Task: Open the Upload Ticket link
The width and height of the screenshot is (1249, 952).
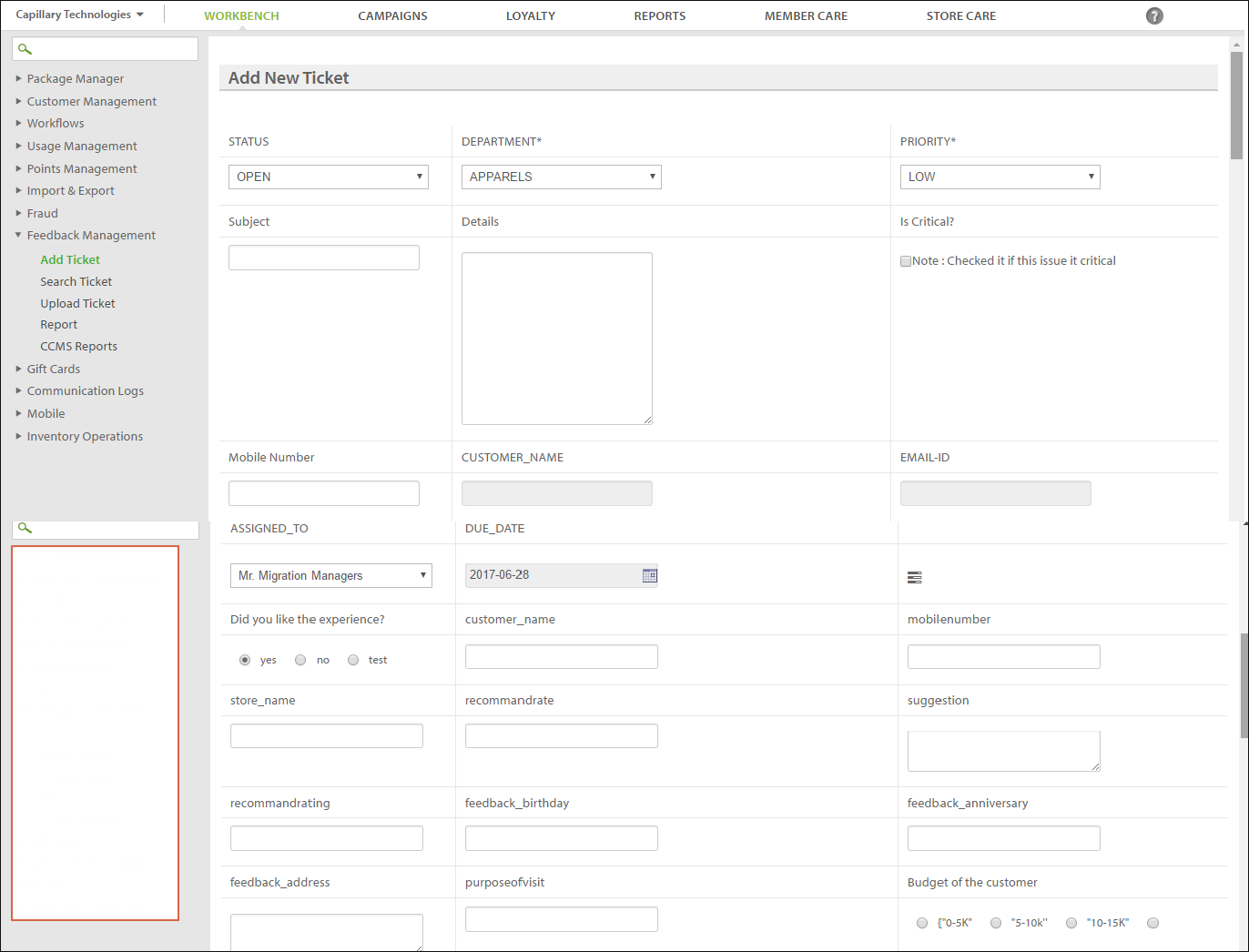Action: [x=77, y=303]
